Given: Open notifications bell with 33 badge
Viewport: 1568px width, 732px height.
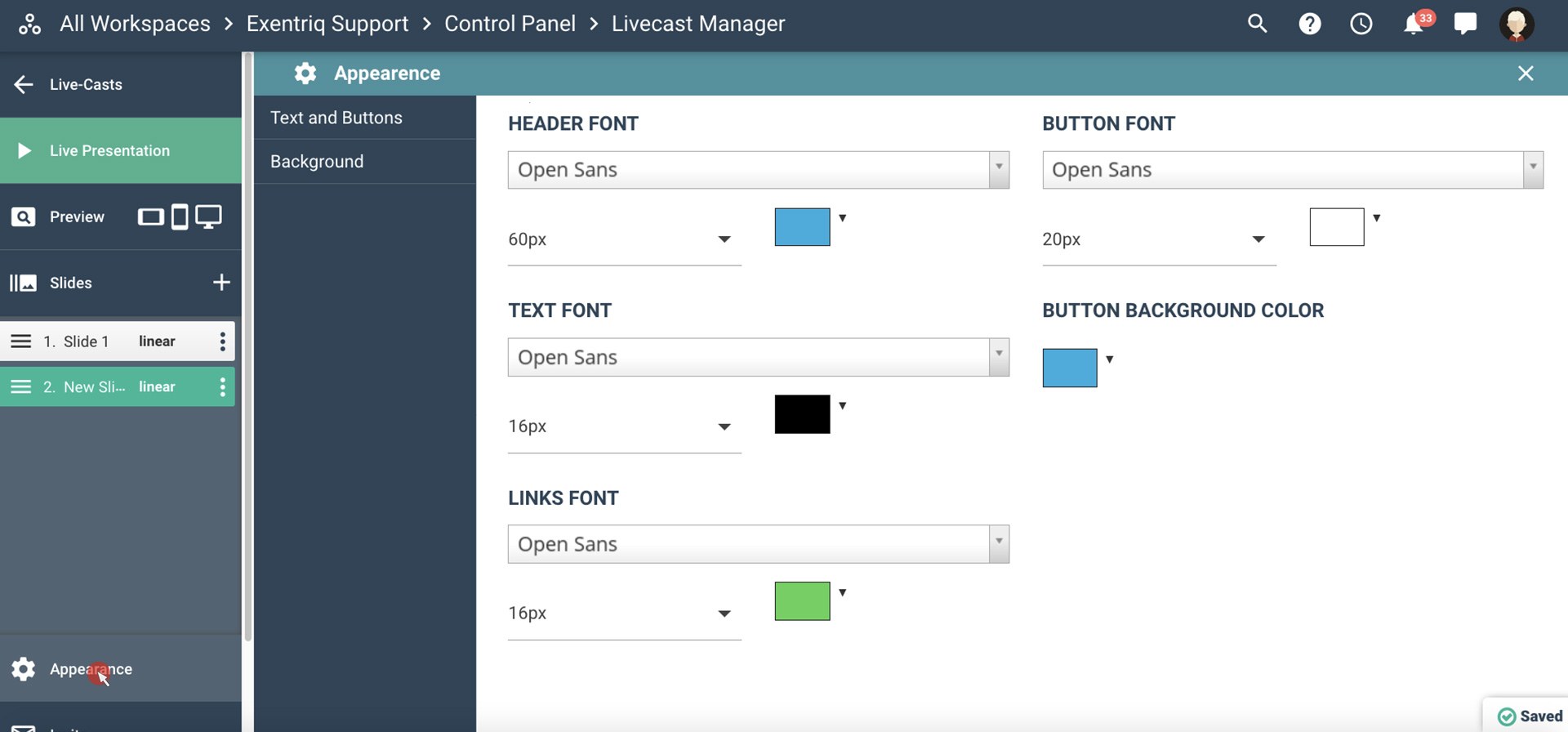Looking at the screenshot, I should [1414, 24].
